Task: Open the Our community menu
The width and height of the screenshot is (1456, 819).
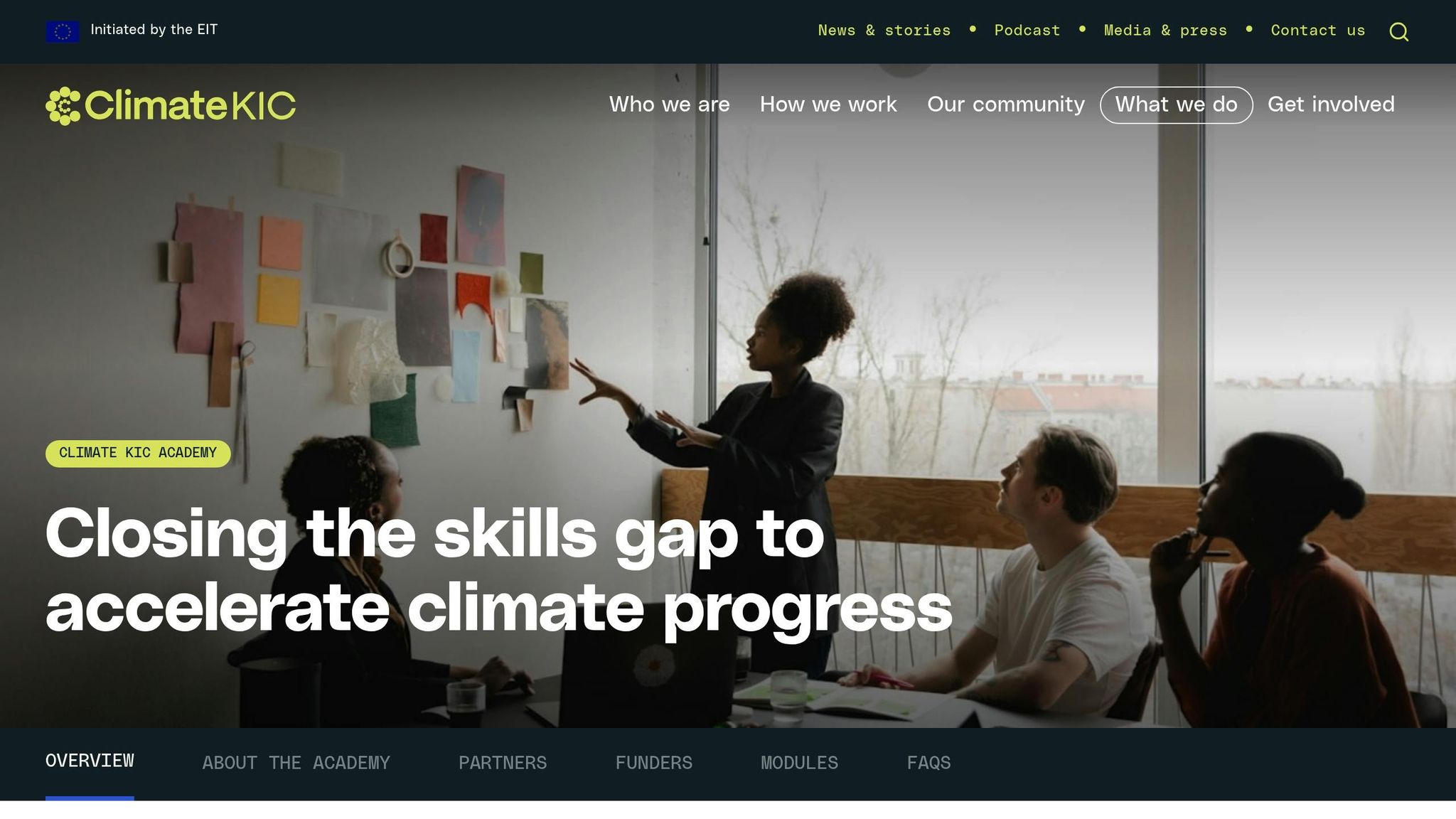Action: coord(1006,105)
